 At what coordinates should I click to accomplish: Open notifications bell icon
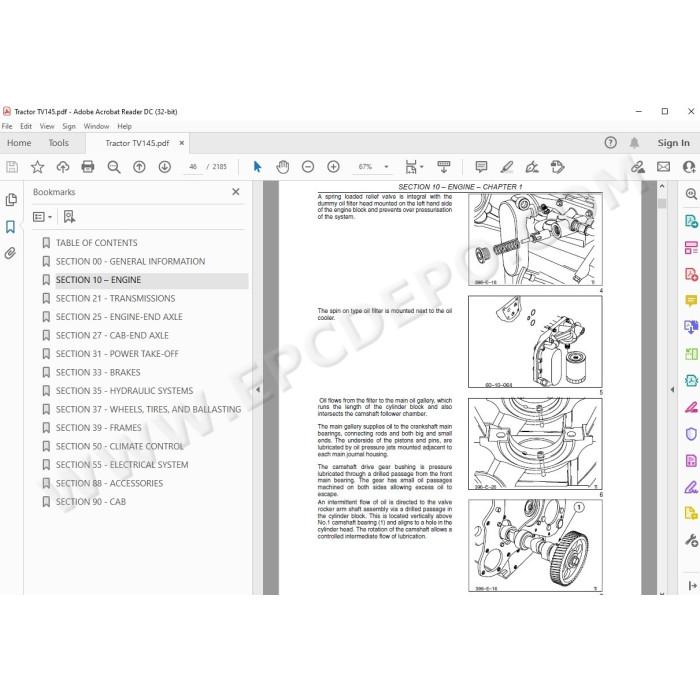pos(634,143)
